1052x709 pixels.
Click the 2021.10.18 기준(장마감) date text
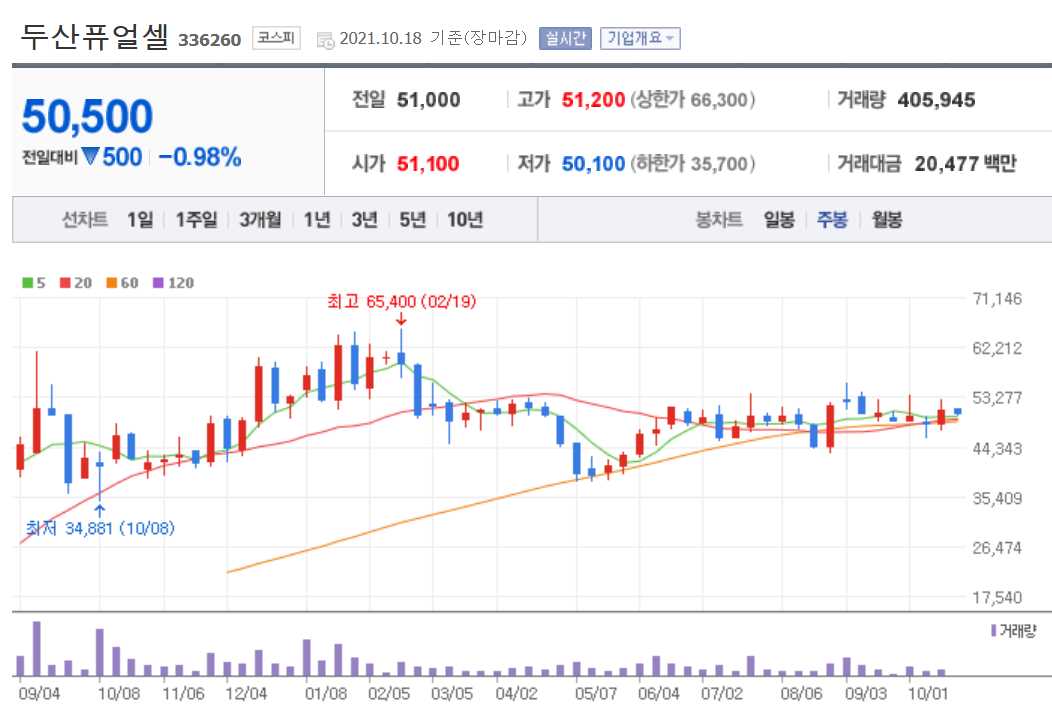433,38
